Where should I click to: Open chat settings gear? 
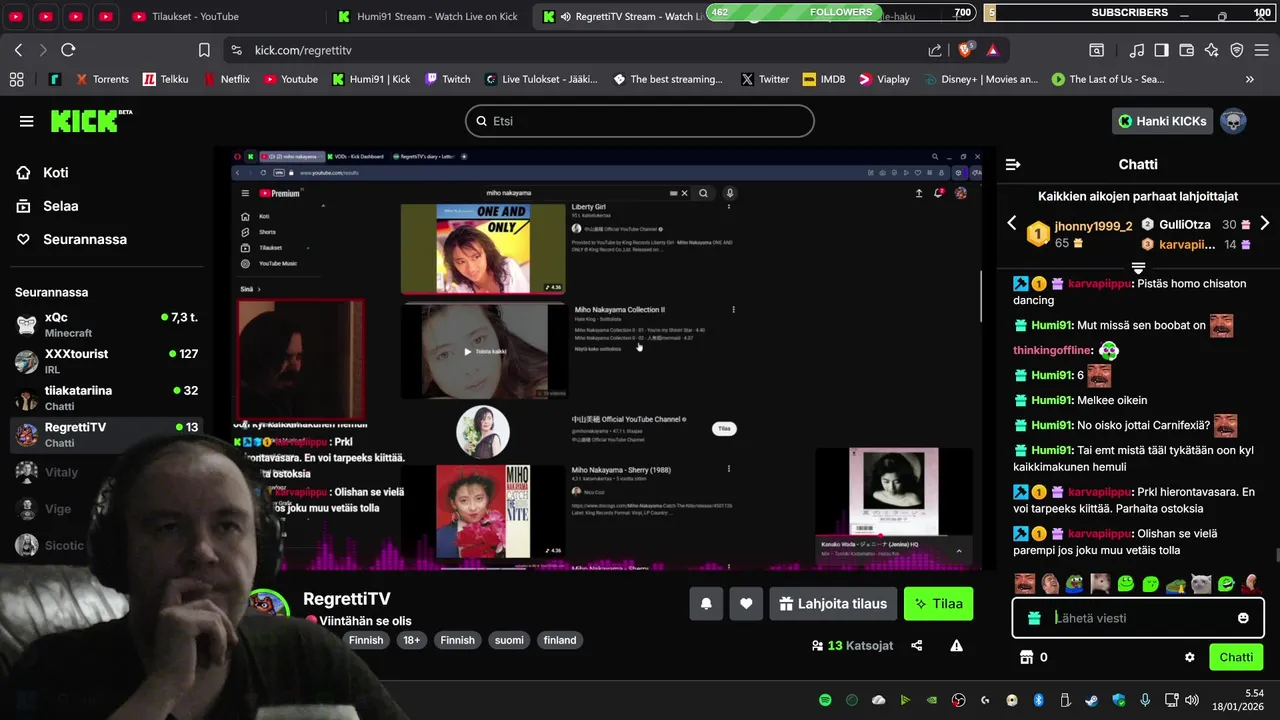1190,657
